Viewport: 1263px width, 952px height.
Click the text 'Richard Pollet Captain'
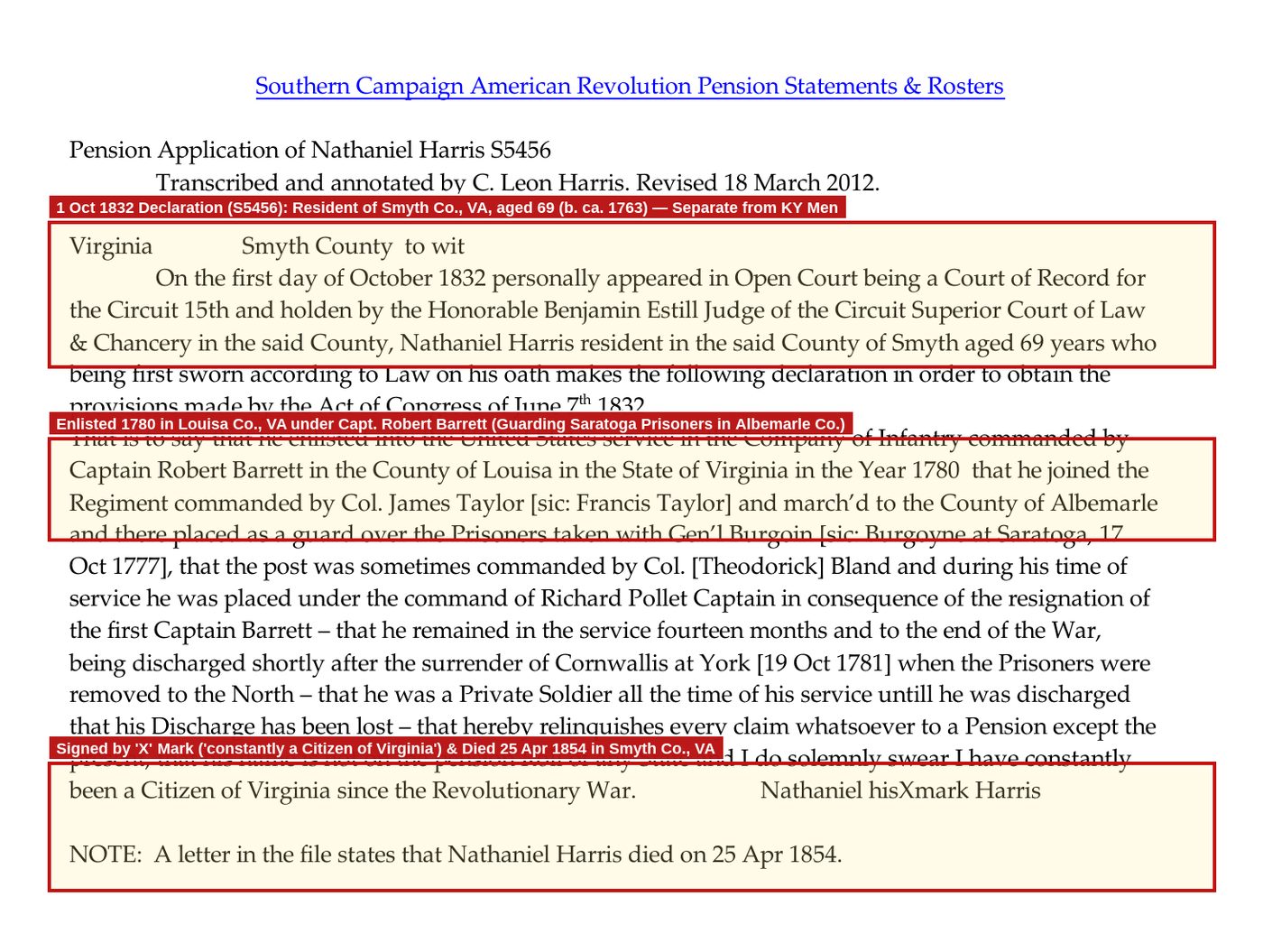coord(658,598)
